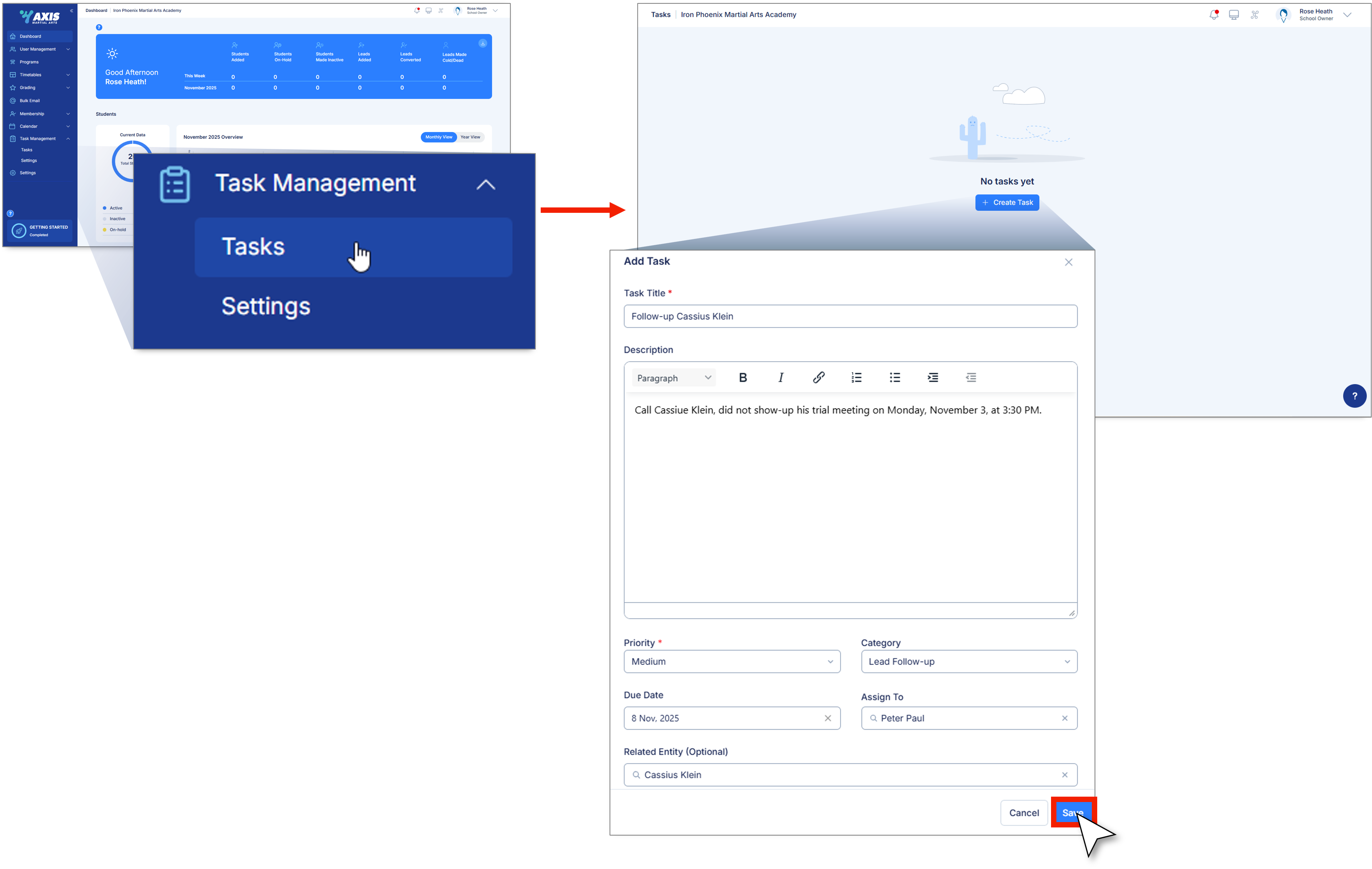Open the notifications bell in the Tasks header

(1213, 15)
